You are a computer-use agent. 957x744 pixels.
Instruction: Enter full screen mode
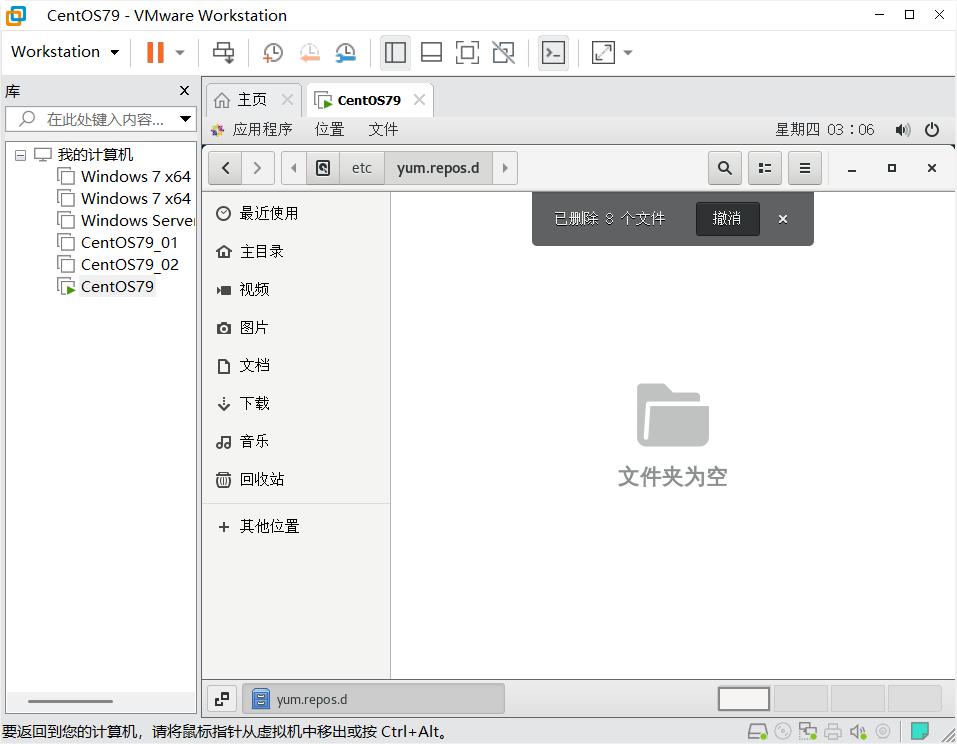click(468, 52)
